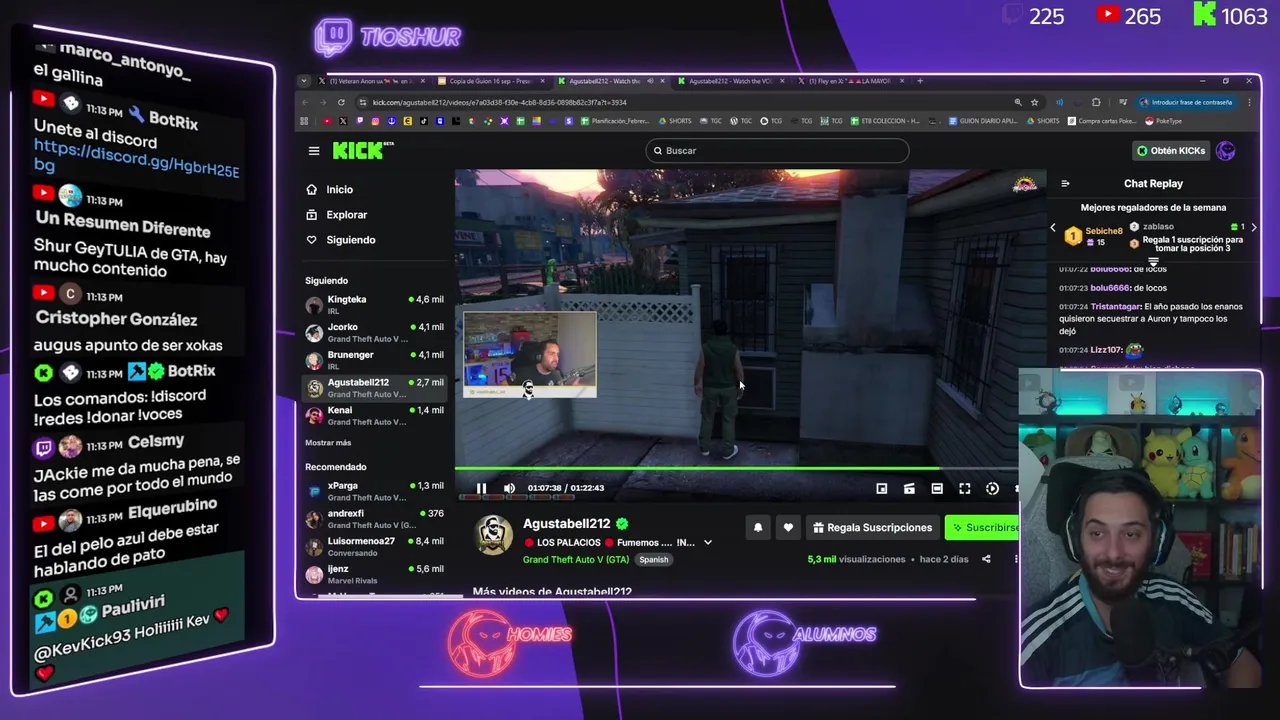
Task: Focus the Buscar search field
Action: coord(778,151)
